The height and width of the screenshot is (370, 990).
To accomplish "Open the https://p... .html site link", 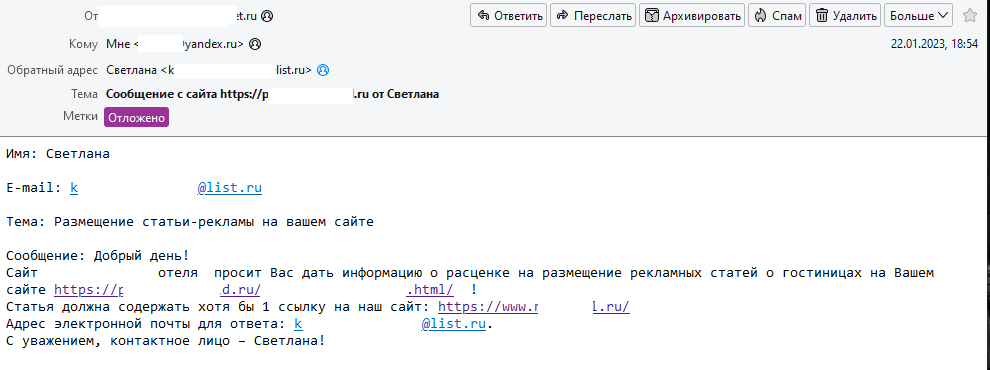I will point(254,290).
